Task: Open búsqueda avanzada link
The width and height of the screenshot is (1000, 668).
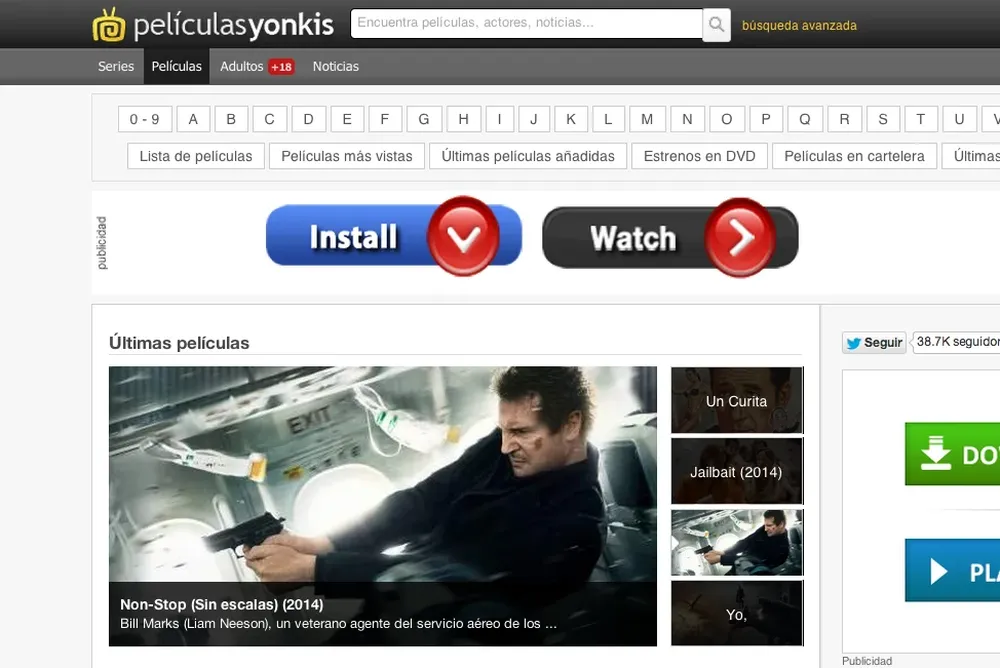Action: coord(799,26)
